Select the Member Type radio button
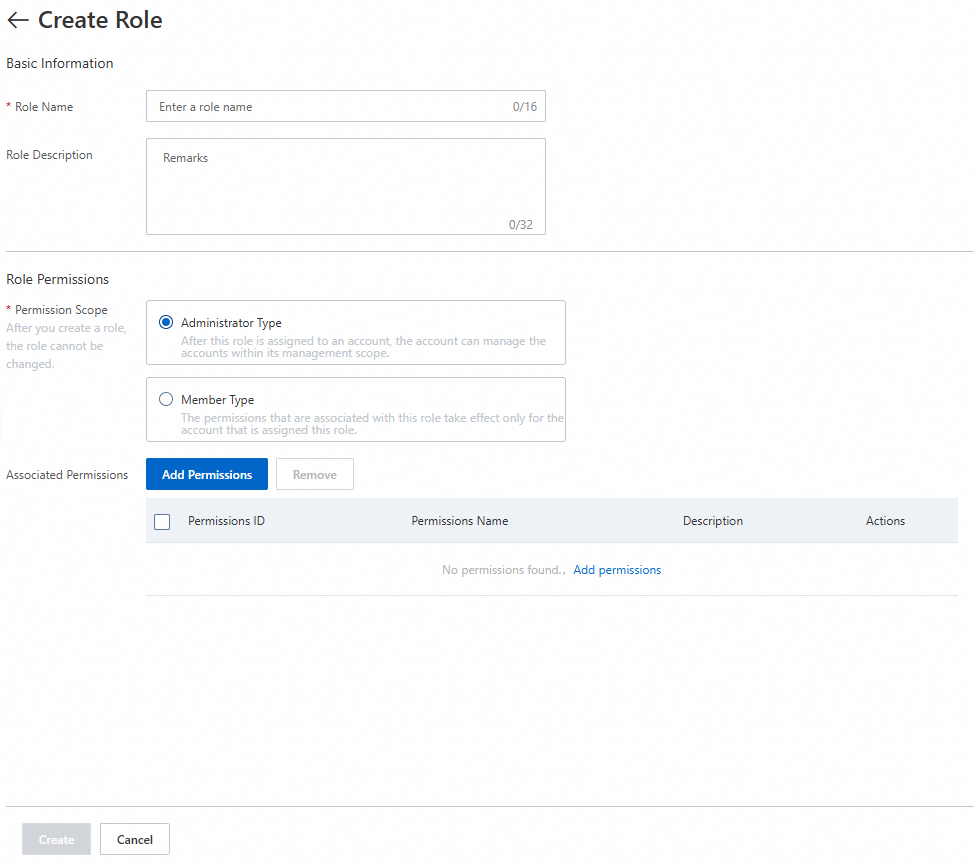The width and height of the screenshot is (974, 867). (x=166, y=399)
